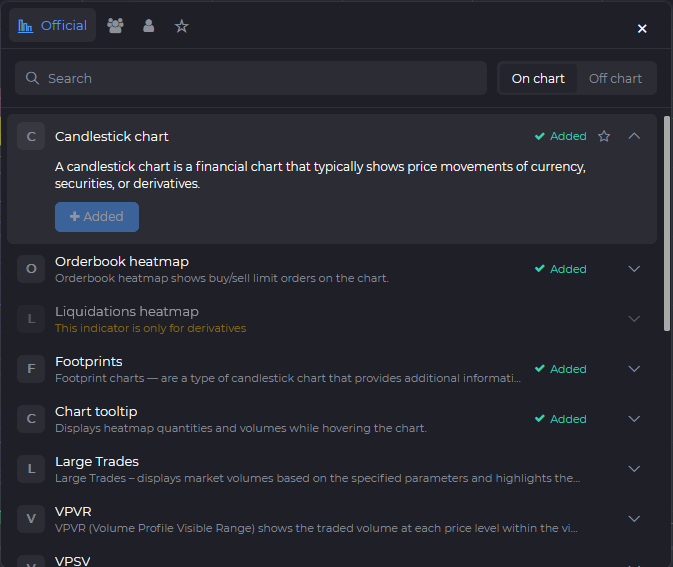
Task: Click the Volume Profile Visible Range description
Action: (x=316, y=528)
